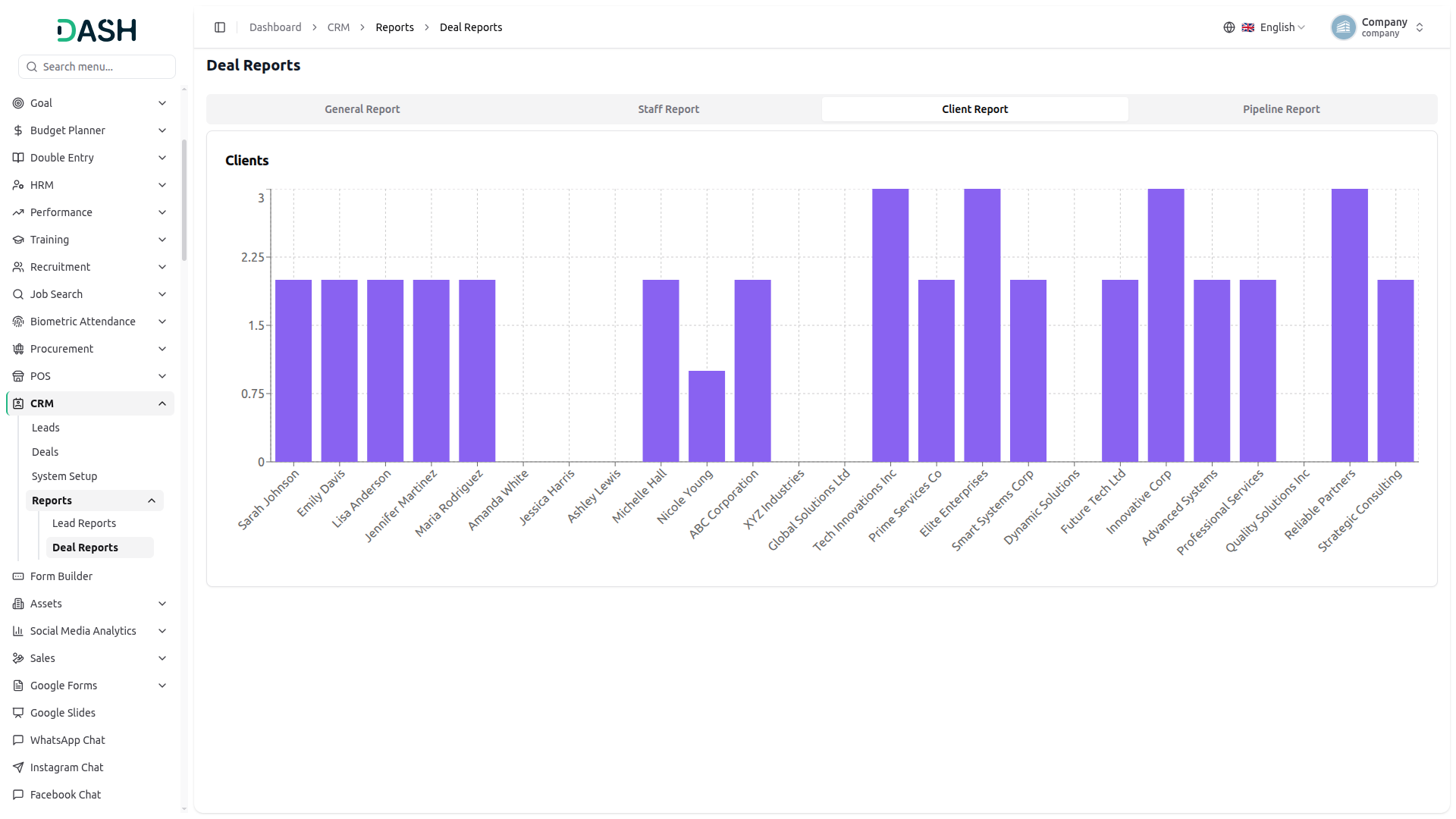
Task: Expand the HRM menu chevron
Action: coord(162,185)
